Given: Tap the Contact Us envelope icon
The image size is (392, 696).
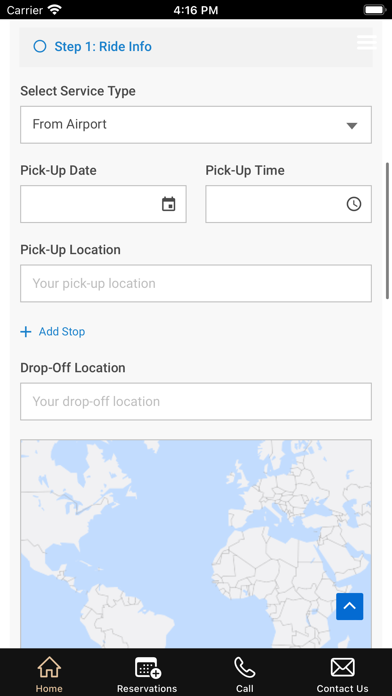Looking at the screenshot, I should point(343,668).
